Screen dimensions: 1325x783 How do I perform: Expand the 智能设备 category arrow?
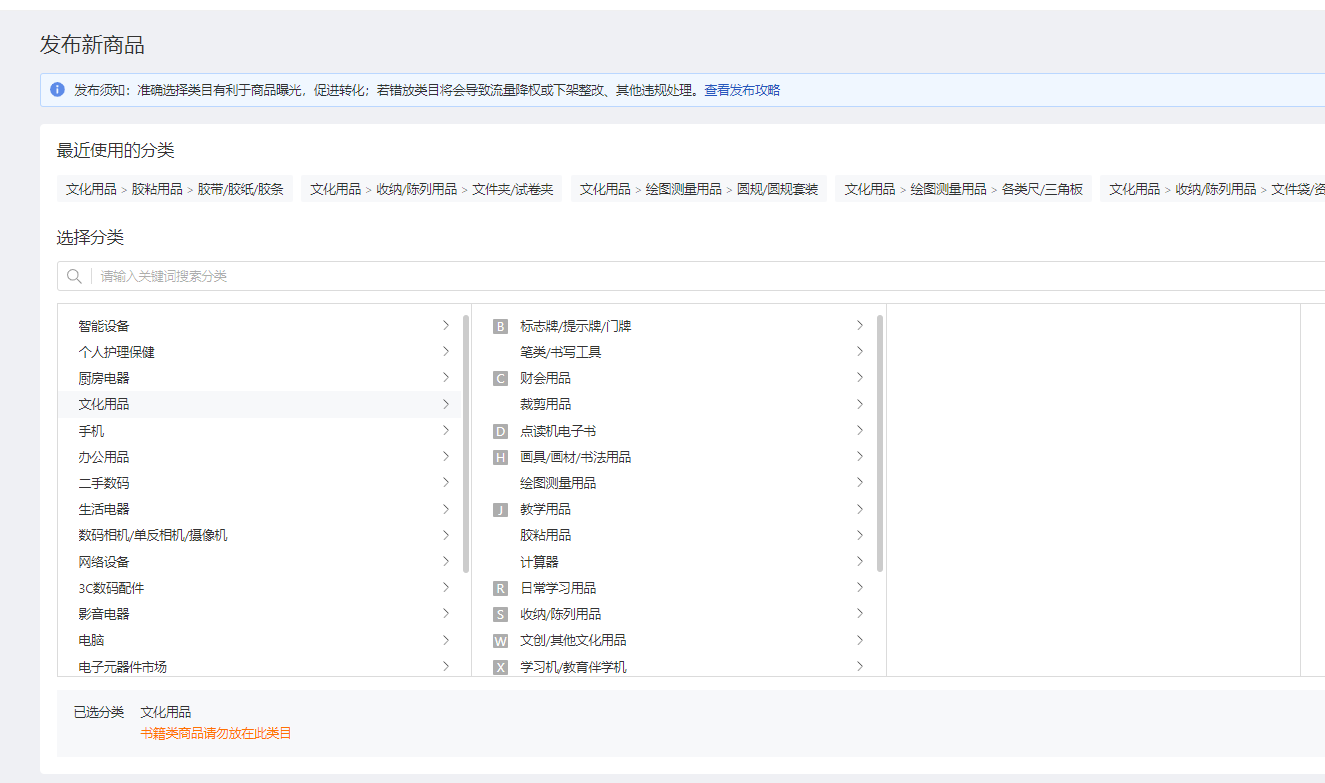[x=445, y=325]
